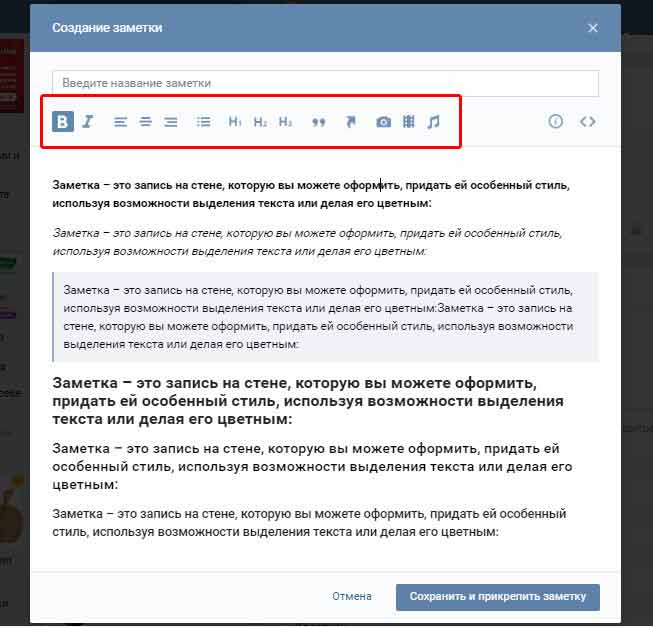This screenshot has height=627, width=653.
Task: Format text as a quote
Action: pos(319,122)
